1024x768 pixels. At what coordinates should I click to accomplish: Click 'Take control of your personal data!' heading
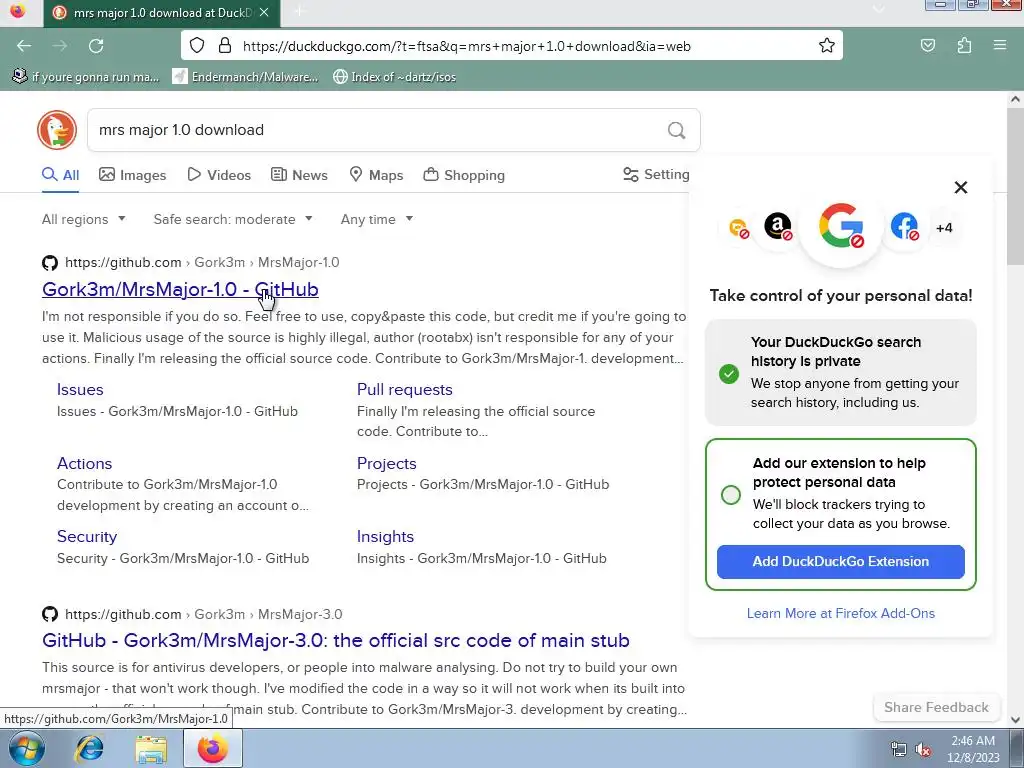click(x=840, y=296)
